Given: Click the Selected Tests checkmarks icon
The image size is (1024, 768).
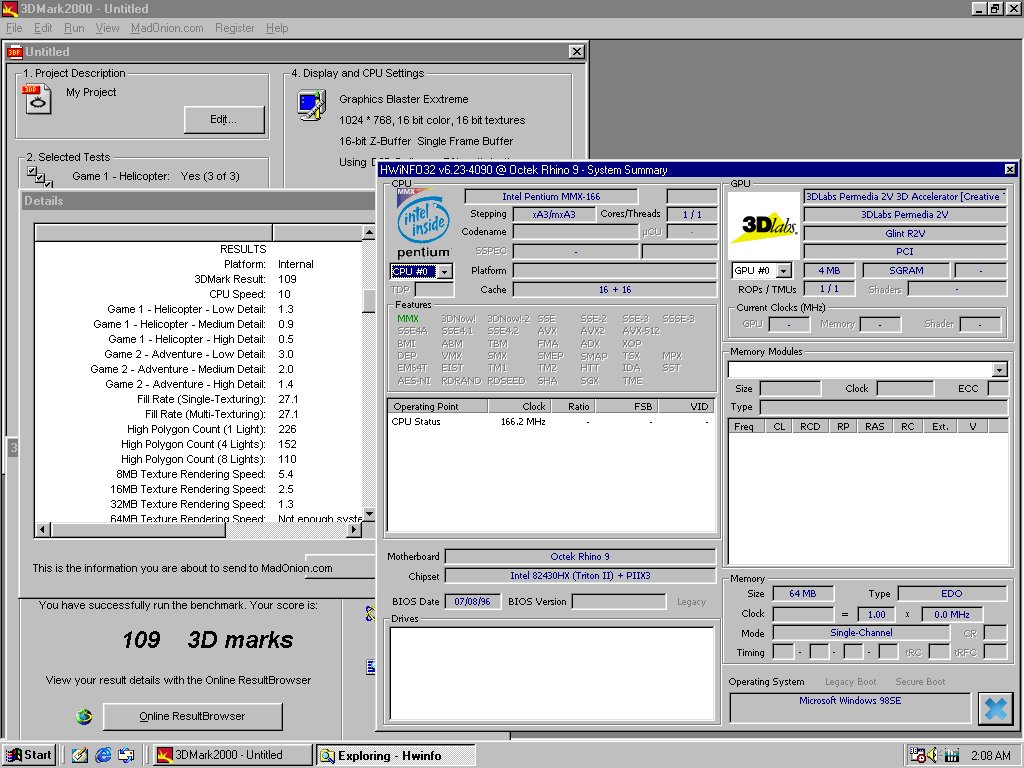Looking at the screenshot, I should [39, 176].
